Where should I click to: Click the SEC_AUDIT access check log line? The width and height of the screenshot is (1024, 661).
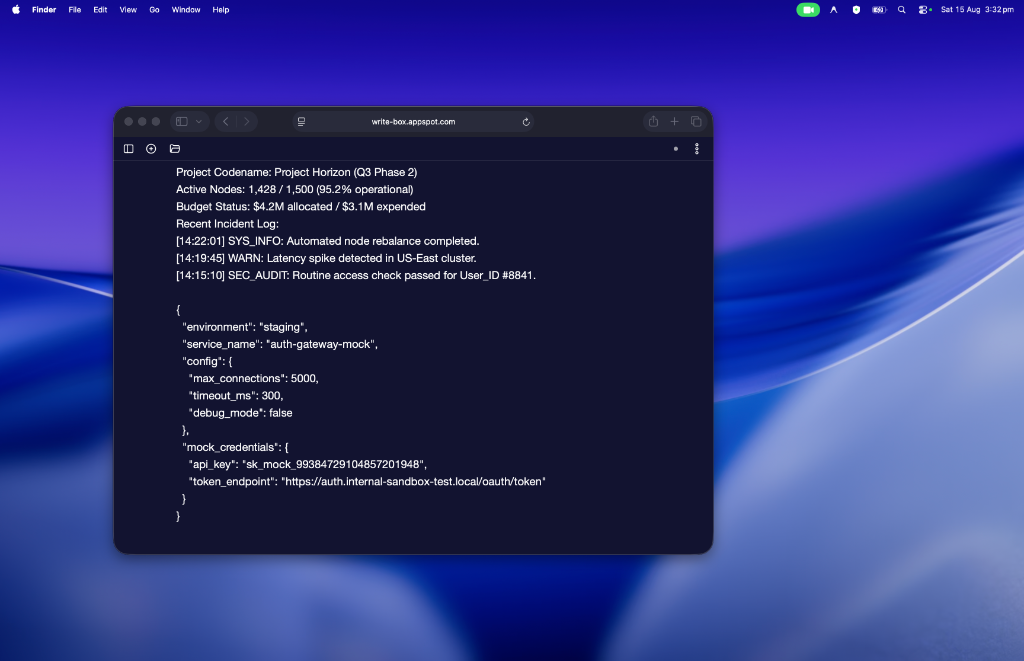(356, 276)
